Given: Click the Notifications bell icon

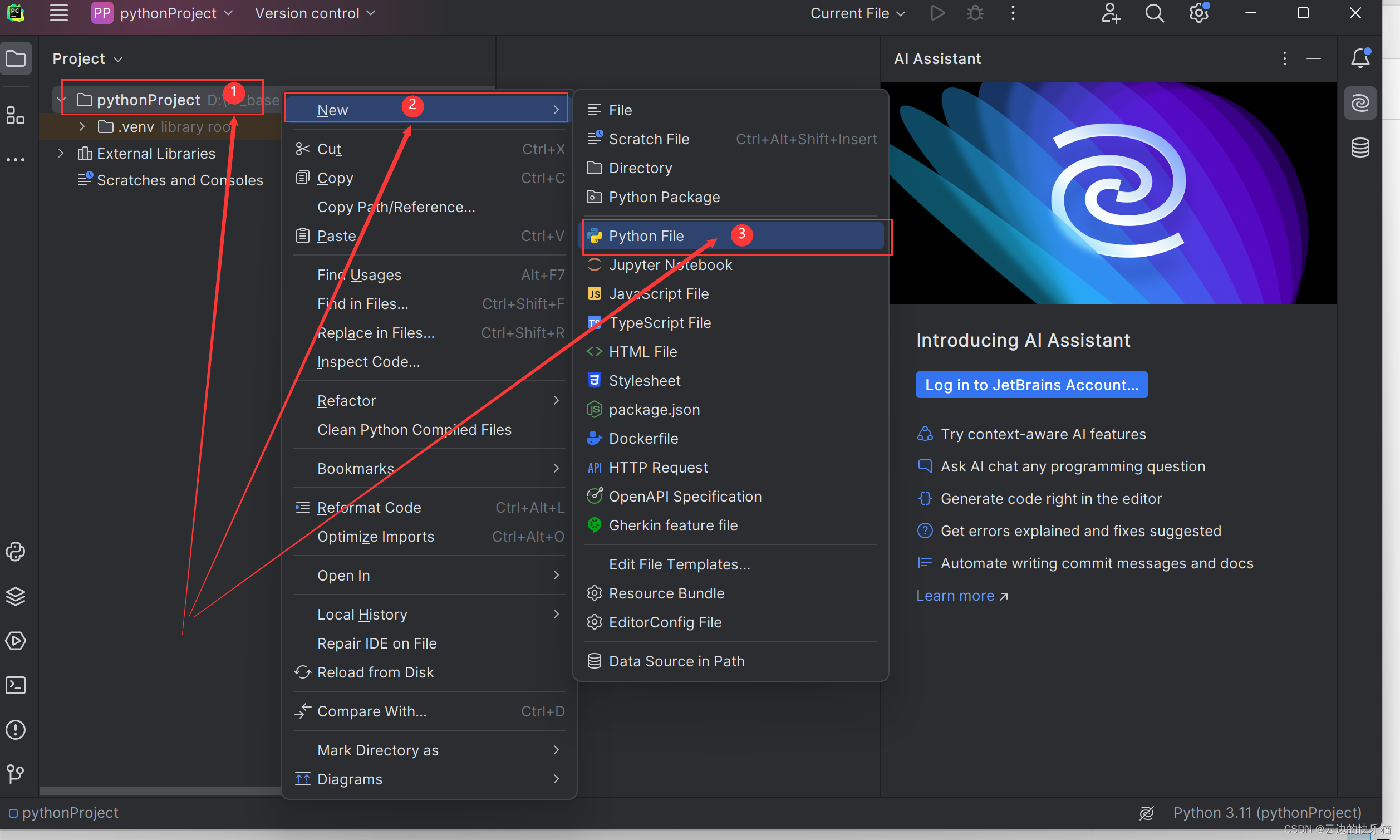Looking at the screenshot, I should coord(1360,58).
